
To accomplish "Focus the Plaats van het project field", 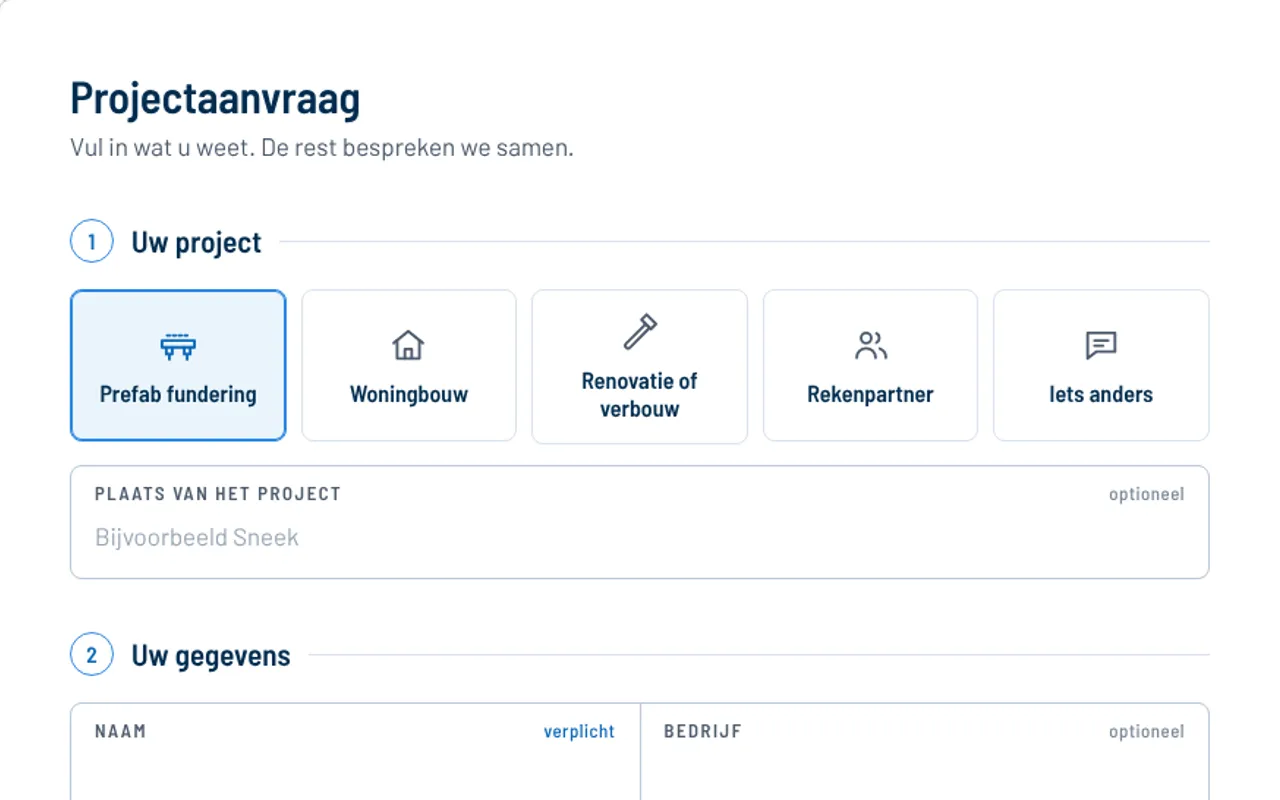I will (x=640, y=522).
